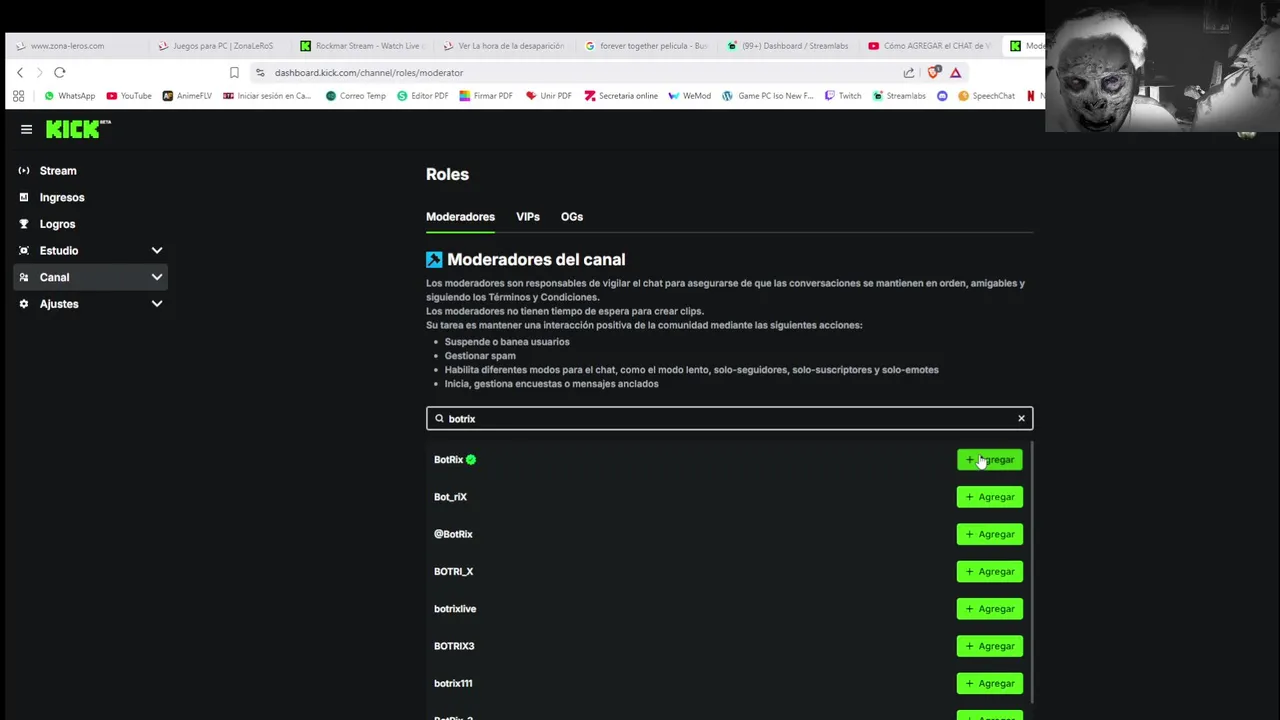Image resolution: width=1280 pixels, height=720 pixels.
Task: Switch to the Moderadores tab
Action: (460, 217)
